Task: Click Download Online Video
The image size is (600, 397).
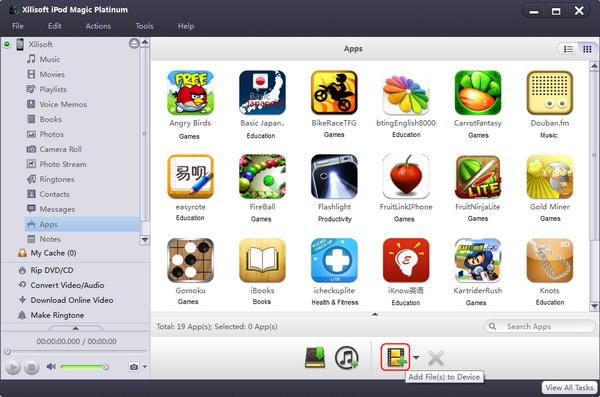Action: (72, 300)
